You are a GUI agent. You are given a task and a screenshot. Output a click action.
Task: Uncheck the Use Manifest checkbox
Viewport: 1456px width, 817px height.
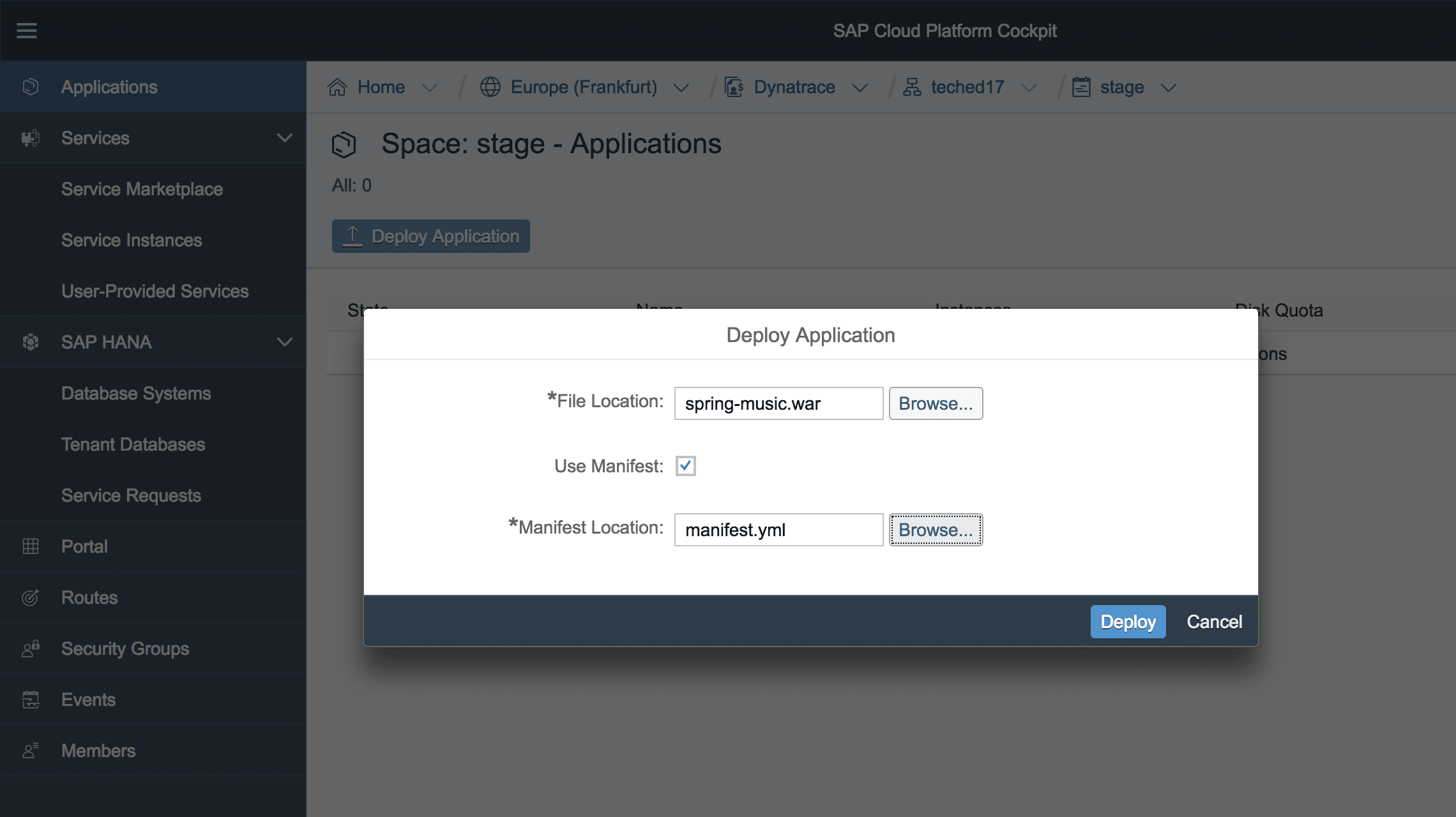pos(685,466)
